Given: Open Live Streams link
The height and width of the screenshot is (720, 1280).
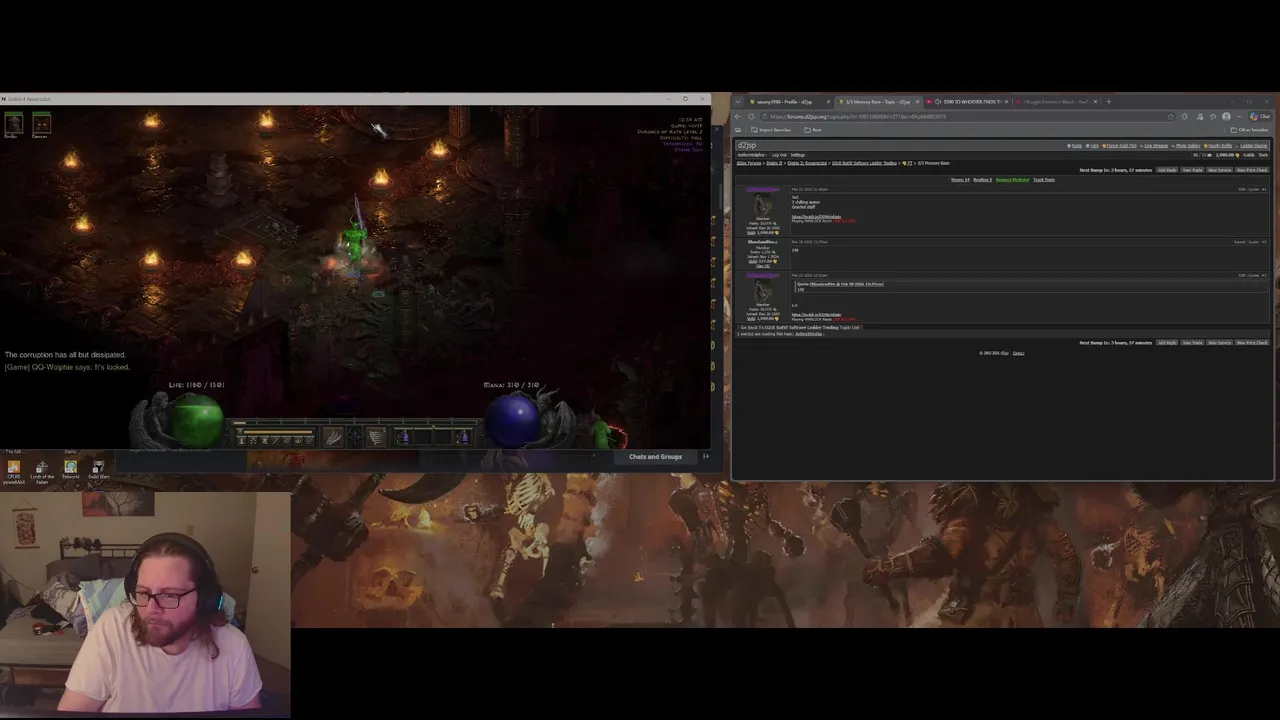Looking at the screenshot, I should (1154, 146).
